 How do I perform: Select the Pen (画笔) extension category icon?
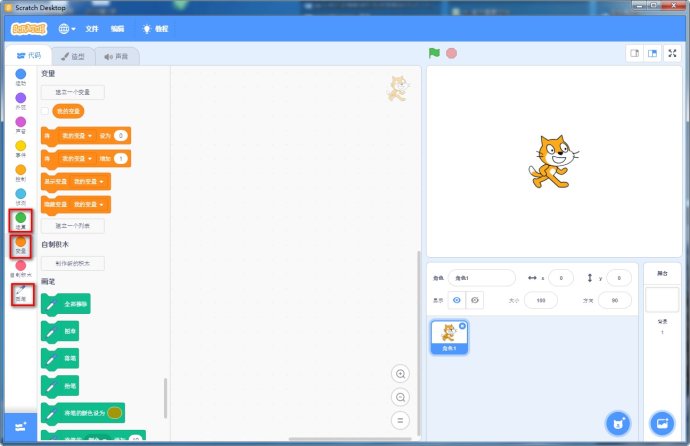point(21,290)
